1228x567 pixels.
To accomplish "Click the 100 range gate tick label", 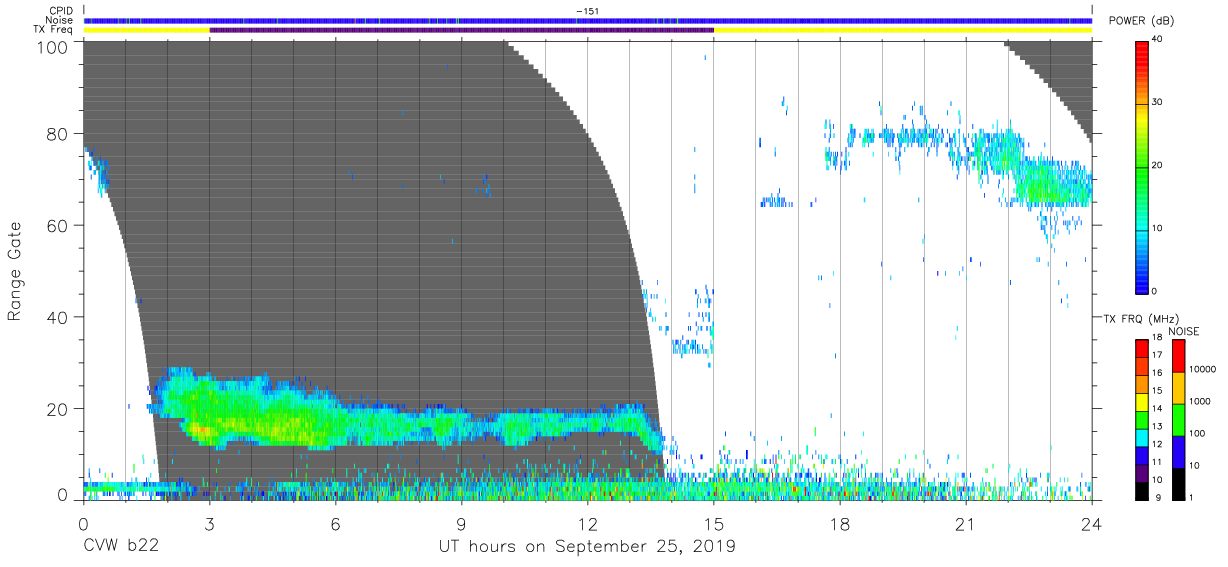I will click(53, 46).
